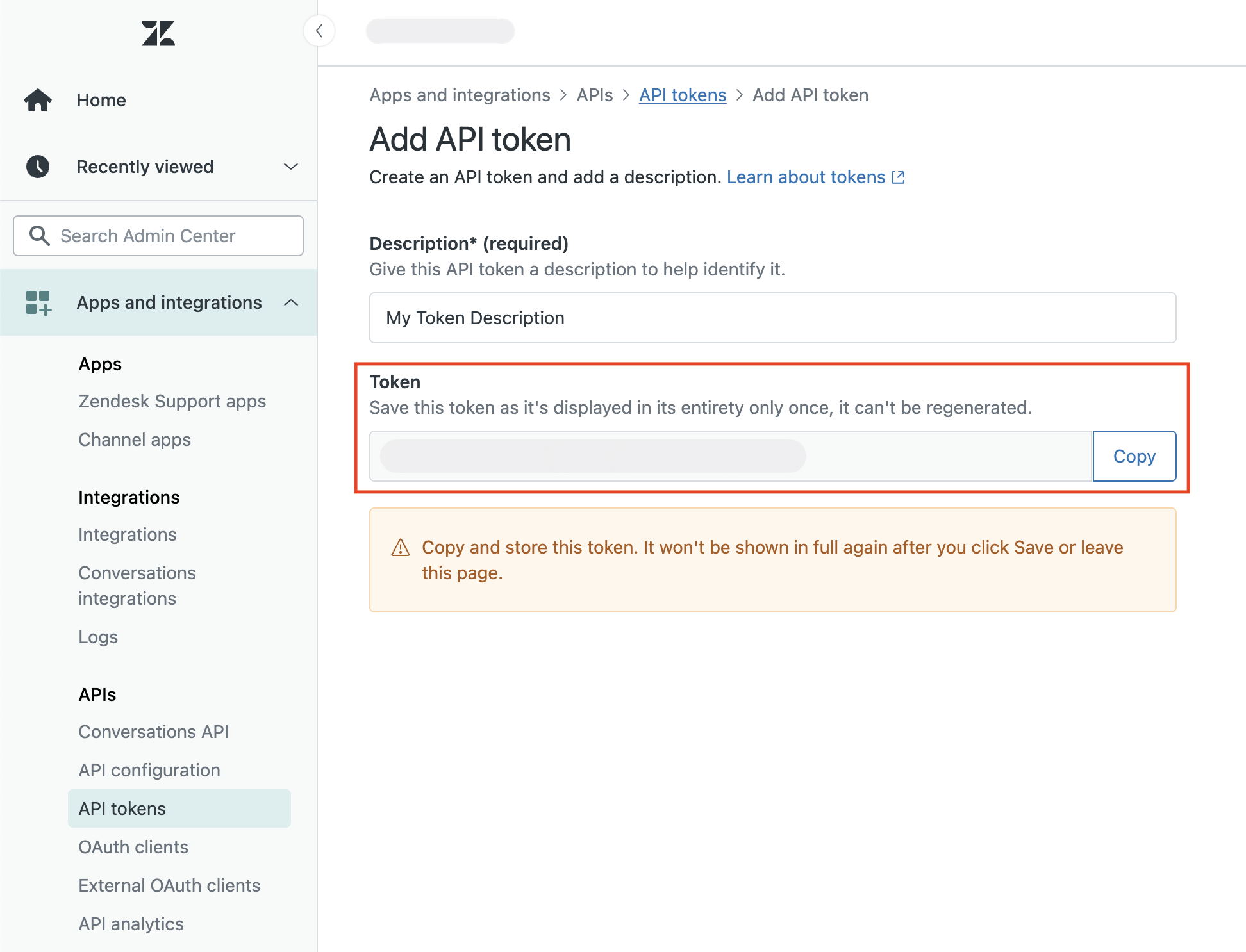Click the search magnifier icon
1246x952 pixels.
(40, 236)
